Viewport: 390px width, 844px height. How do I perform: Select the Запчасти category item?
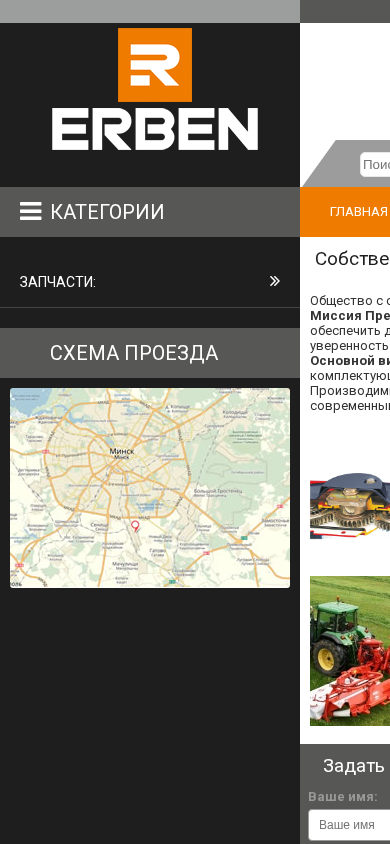[150, 282]
